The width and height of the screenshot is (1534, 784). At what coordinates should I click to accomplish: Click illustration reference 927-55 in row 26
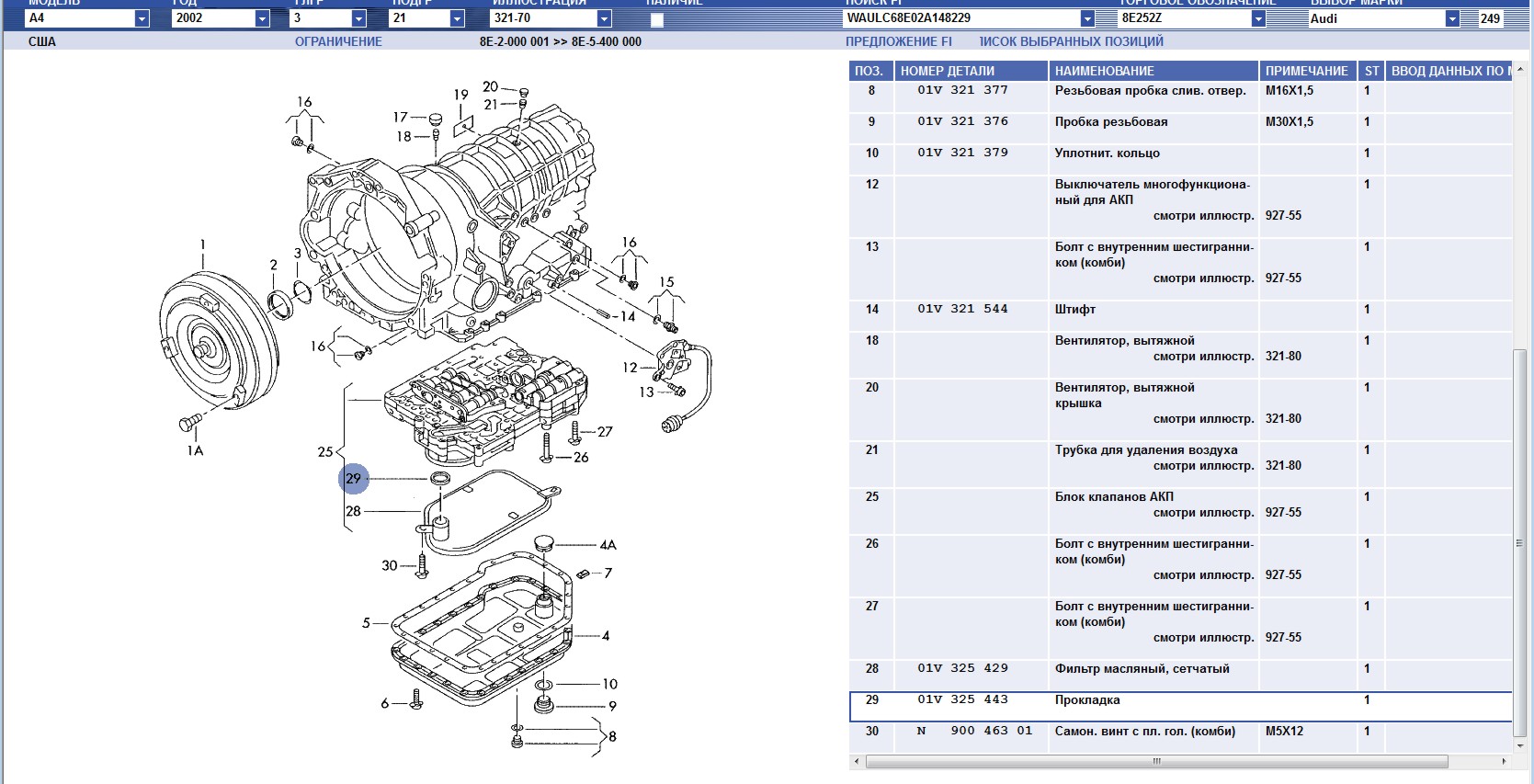[1283, 574]
